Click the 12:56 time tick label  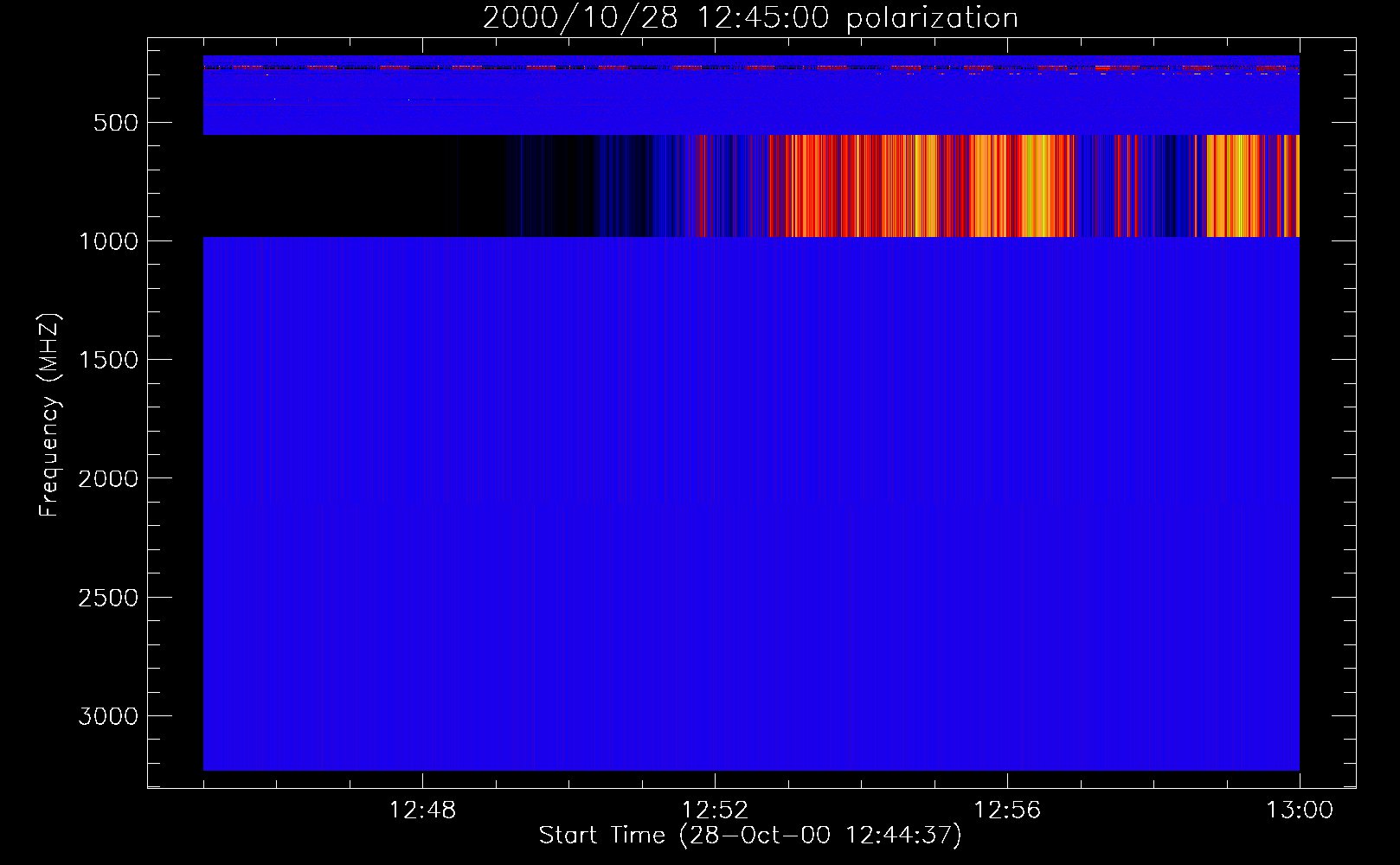point(1007,811)
